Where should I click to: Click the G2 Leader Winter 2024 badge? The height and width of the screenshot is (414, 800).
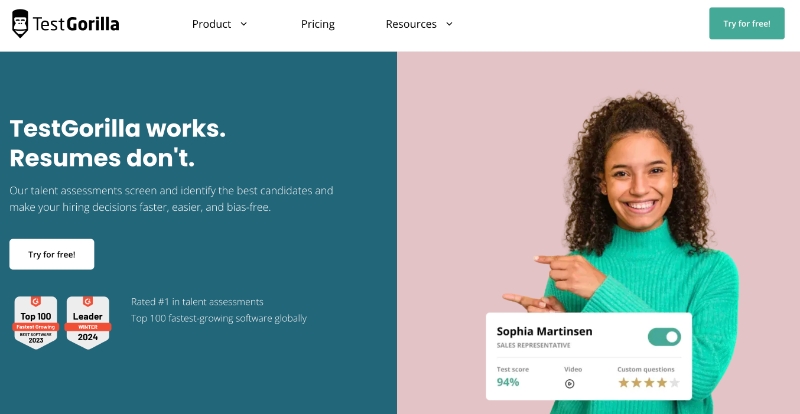tap(88, 322)
